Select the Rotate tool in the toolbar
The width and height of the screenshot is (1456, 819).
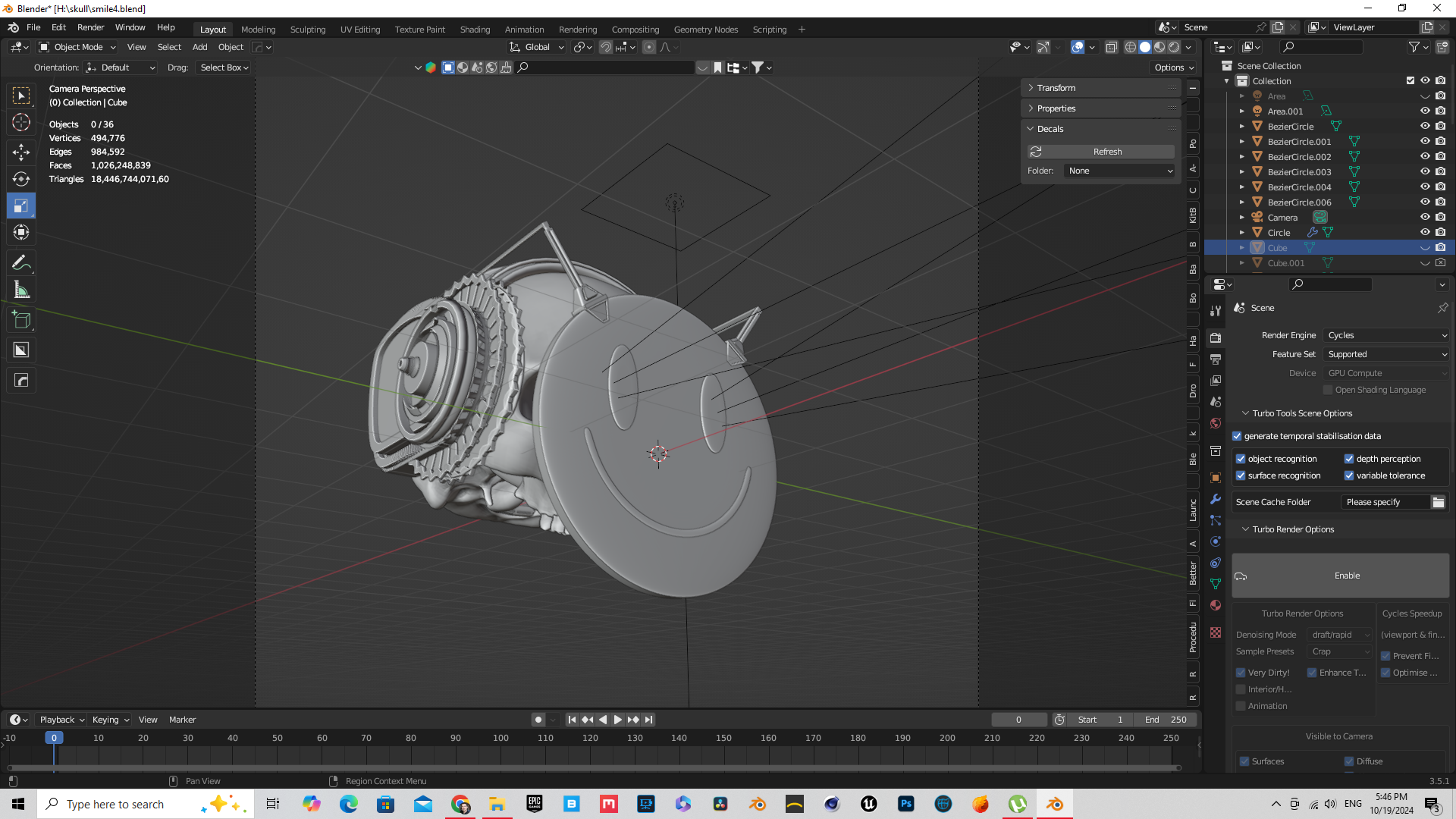[21, 179]
